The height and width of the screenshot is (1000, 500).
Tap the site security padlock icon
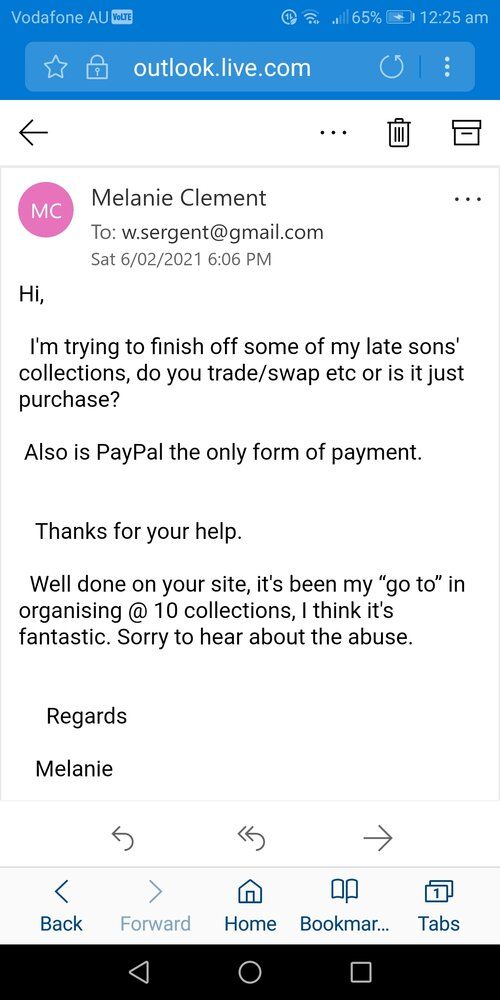point(96,68)
